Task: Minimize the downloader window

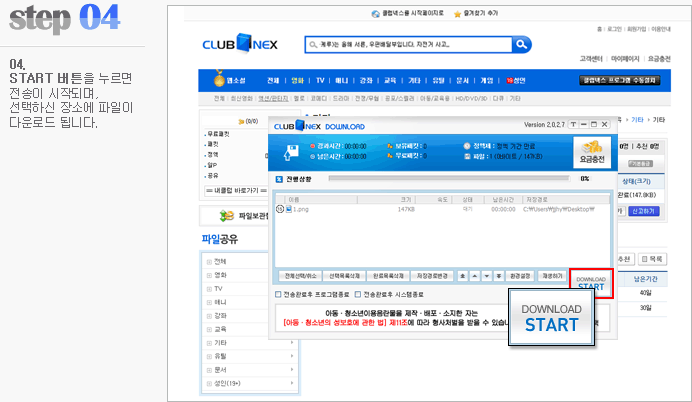Action: point(583,124)
